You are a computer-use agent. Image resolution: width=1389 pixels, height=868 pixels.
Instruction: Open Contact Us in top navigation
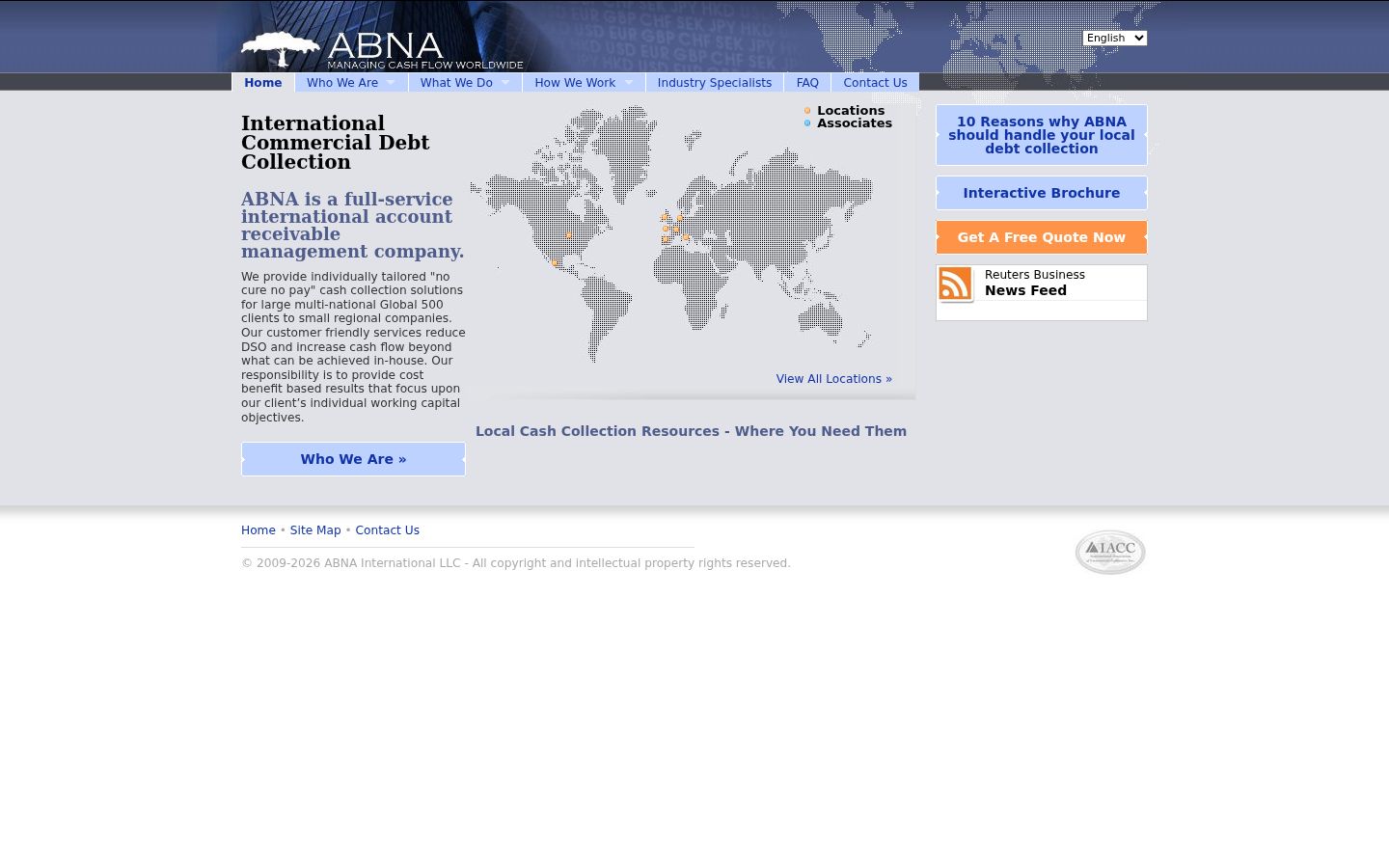click(875, 83)
